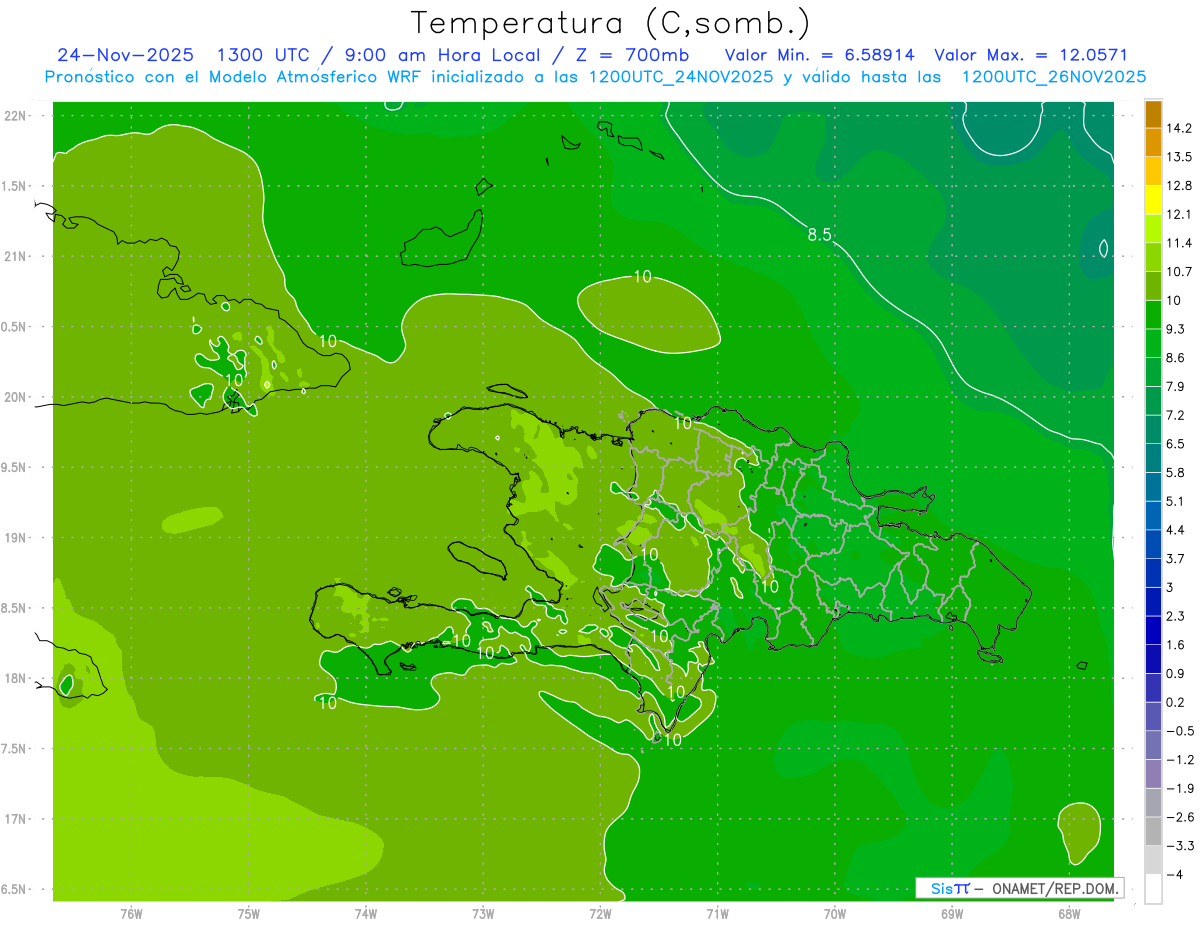Click the '-1.9' color scale value
Screen dimensions: 1200x927
(1179, 788)
